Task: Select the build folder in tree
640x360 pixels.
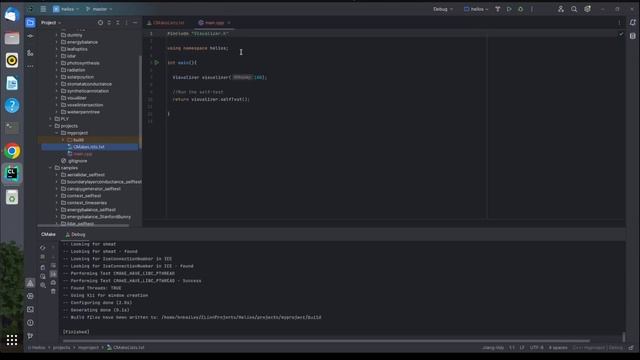Action: point(78,140)
